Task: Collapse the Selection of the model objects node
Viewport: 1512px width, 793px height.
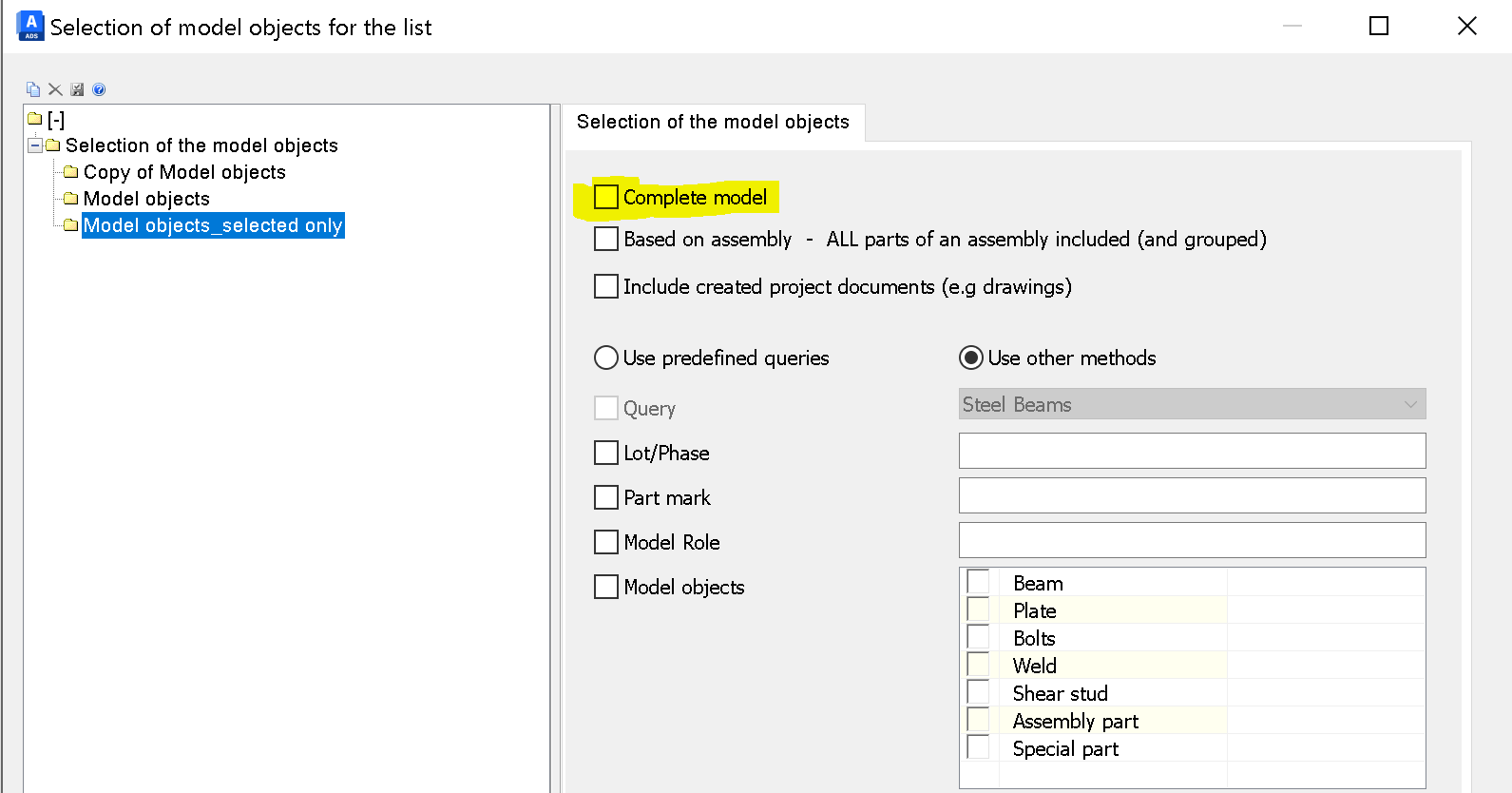Action: tap(35, 145)
